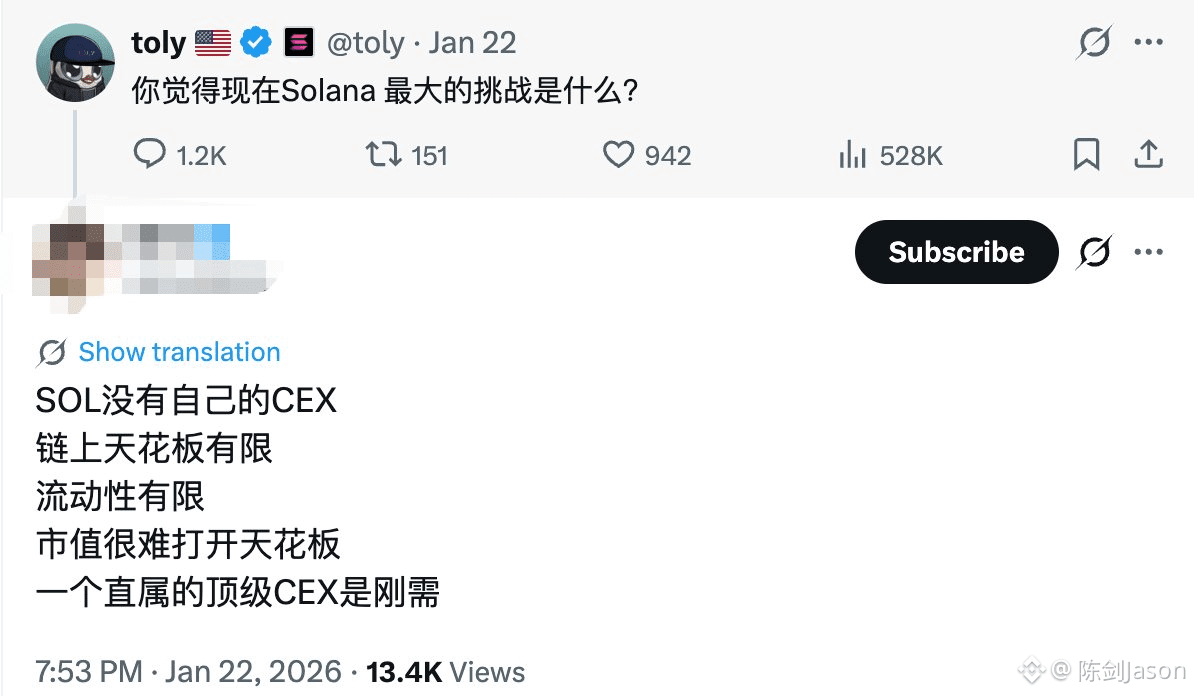Click the 7:53 PM Jan 22, 2026 timestamp
Image resolution: width=1194 pixels, height=696 pixels.
click(188, 672)
